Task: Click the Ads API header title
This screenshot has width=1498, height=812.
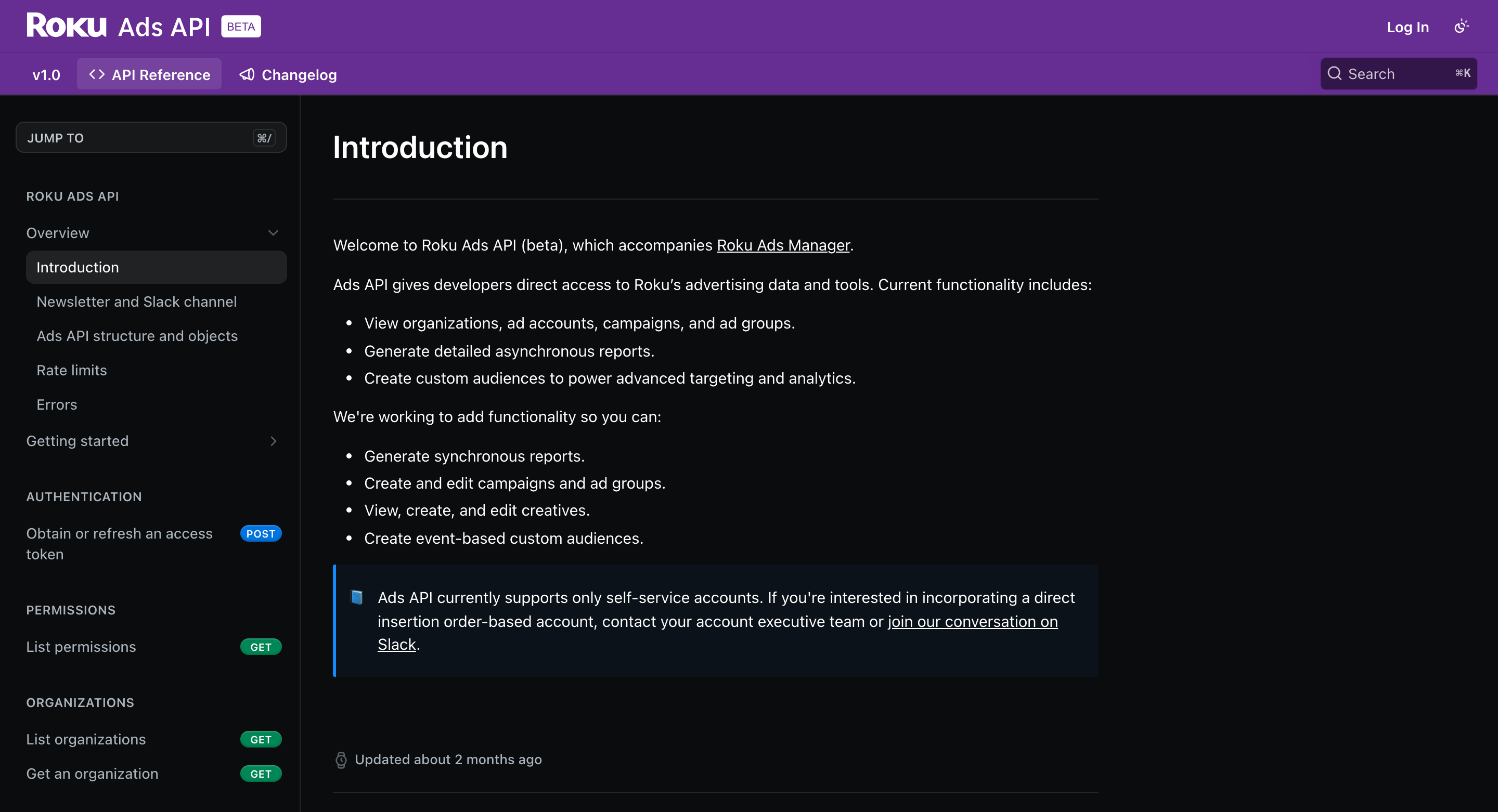Action: coord(163,27)
